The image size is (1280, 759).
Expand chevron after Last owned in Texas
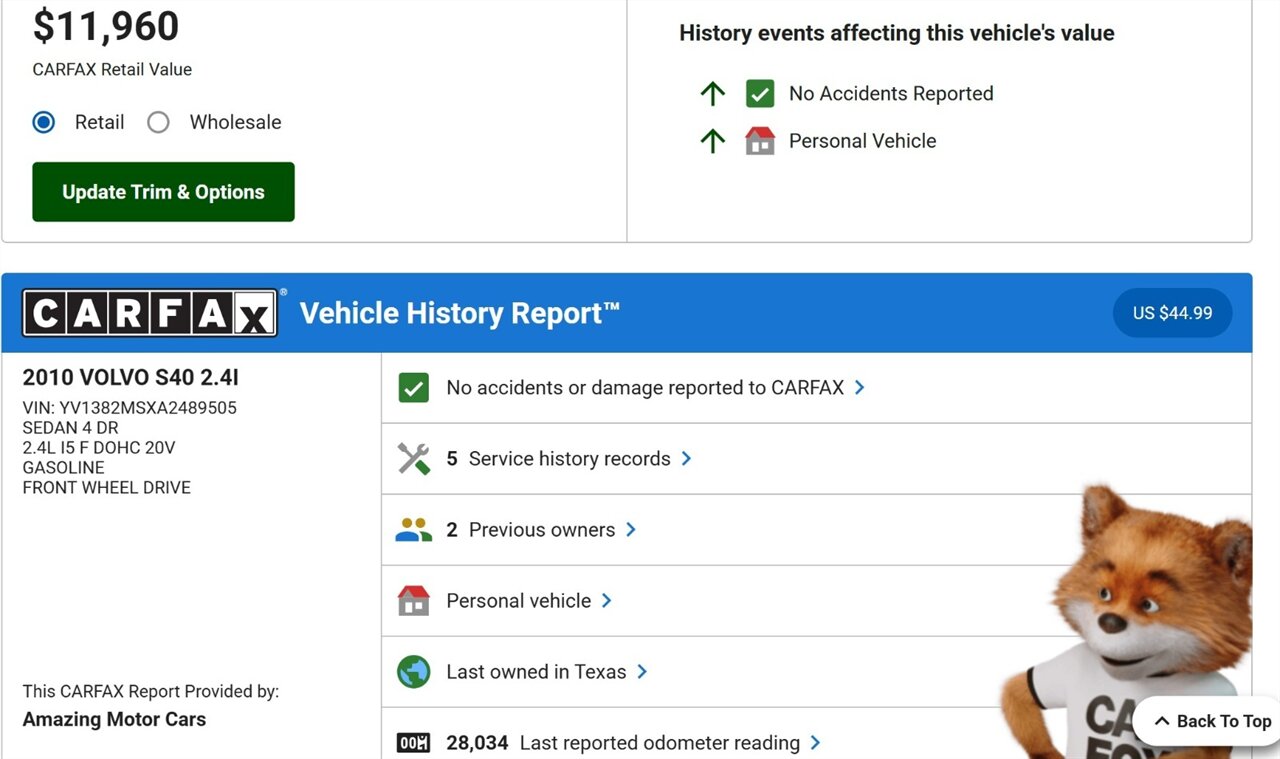(x=642, y=672)
